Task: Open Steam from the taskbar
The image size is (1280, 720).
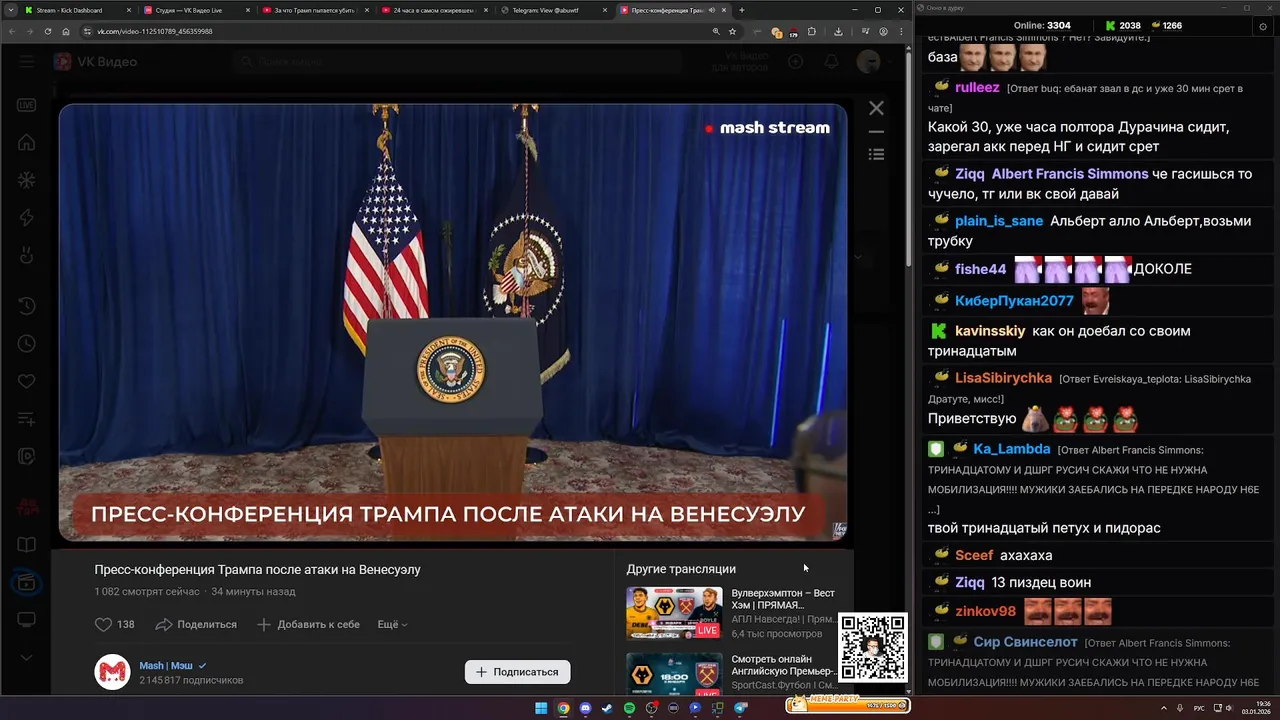Action: (x=607, y=708)
